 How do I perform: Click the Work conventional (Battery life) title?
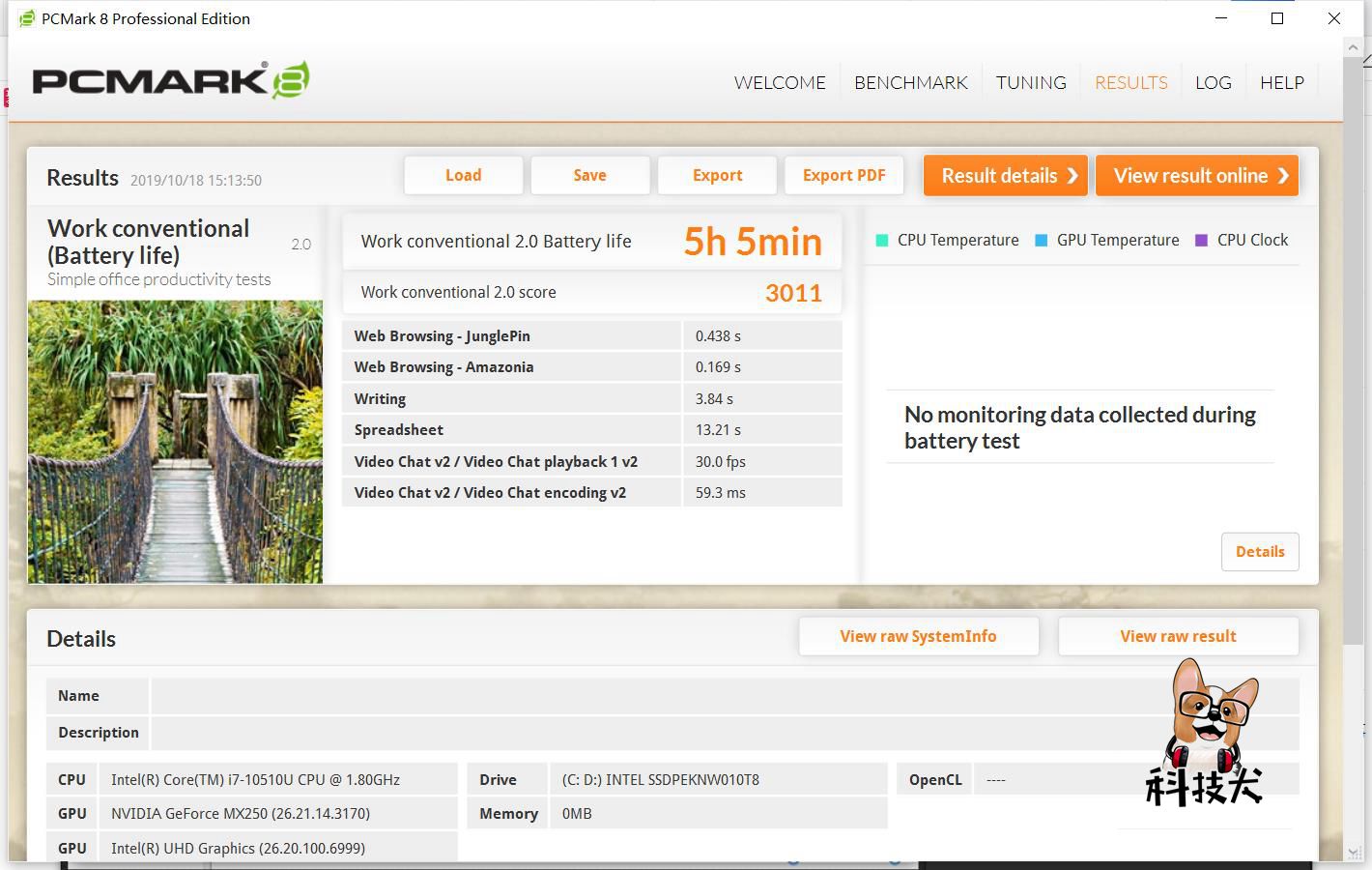click(149, 242)
